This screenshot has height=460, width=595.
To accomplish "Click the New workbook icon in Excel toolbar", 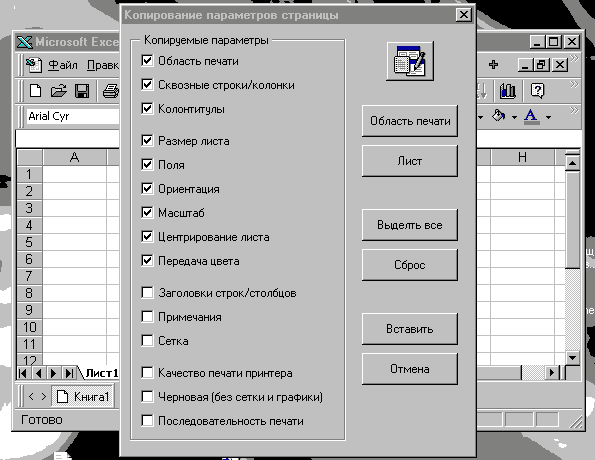I will pyautogui.click(x=35, y=91).
